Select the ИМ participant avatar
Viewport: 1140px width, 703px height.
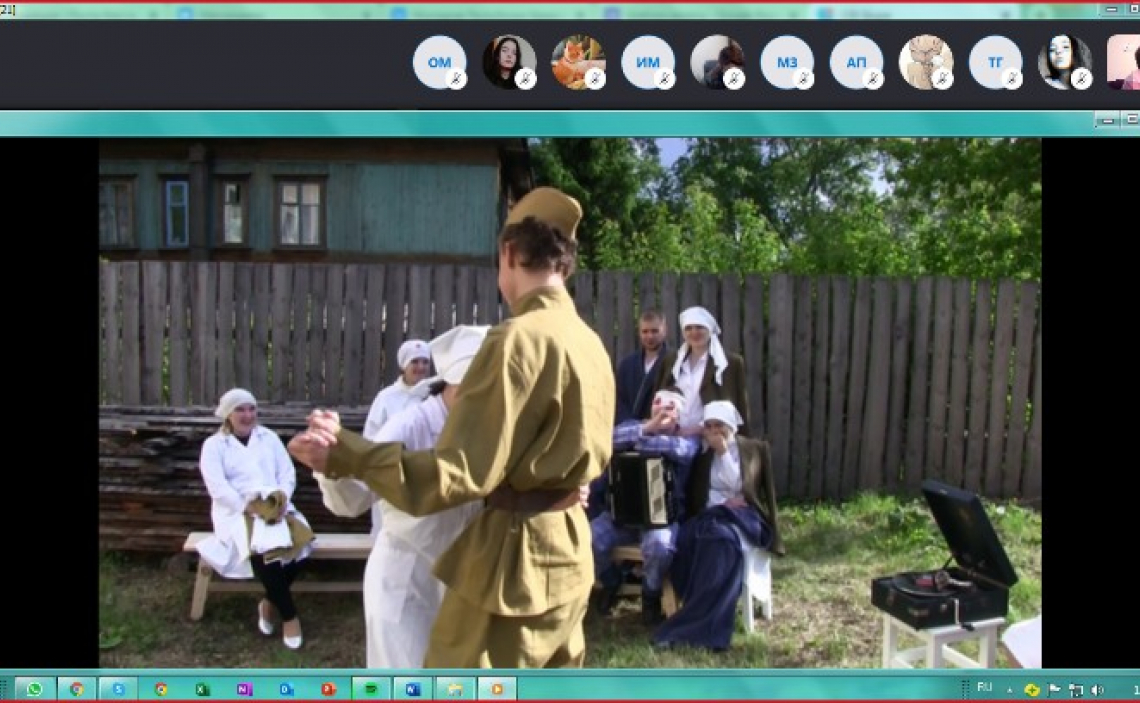tap(646, 62)
